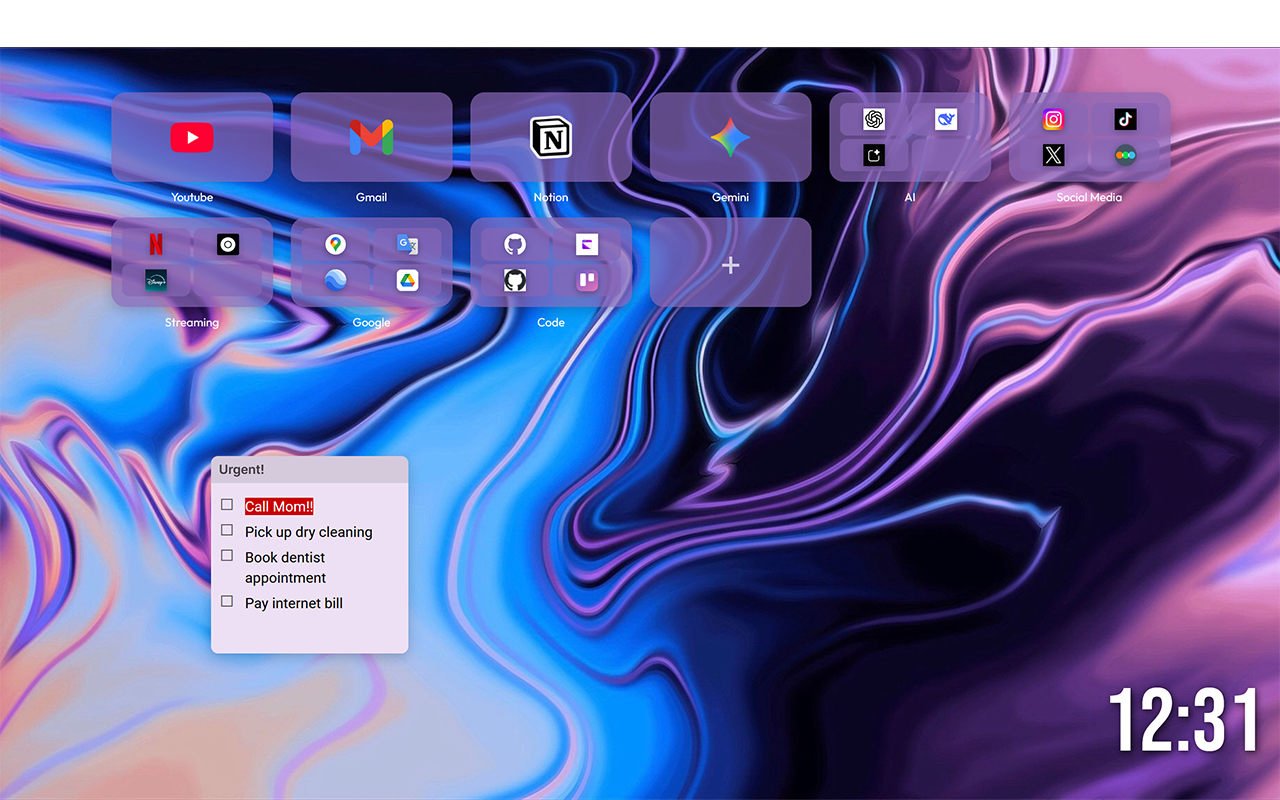Mark Pay internet bill as done
Image resolution: width=1280 pixels, height=800 pixels.
227,601
